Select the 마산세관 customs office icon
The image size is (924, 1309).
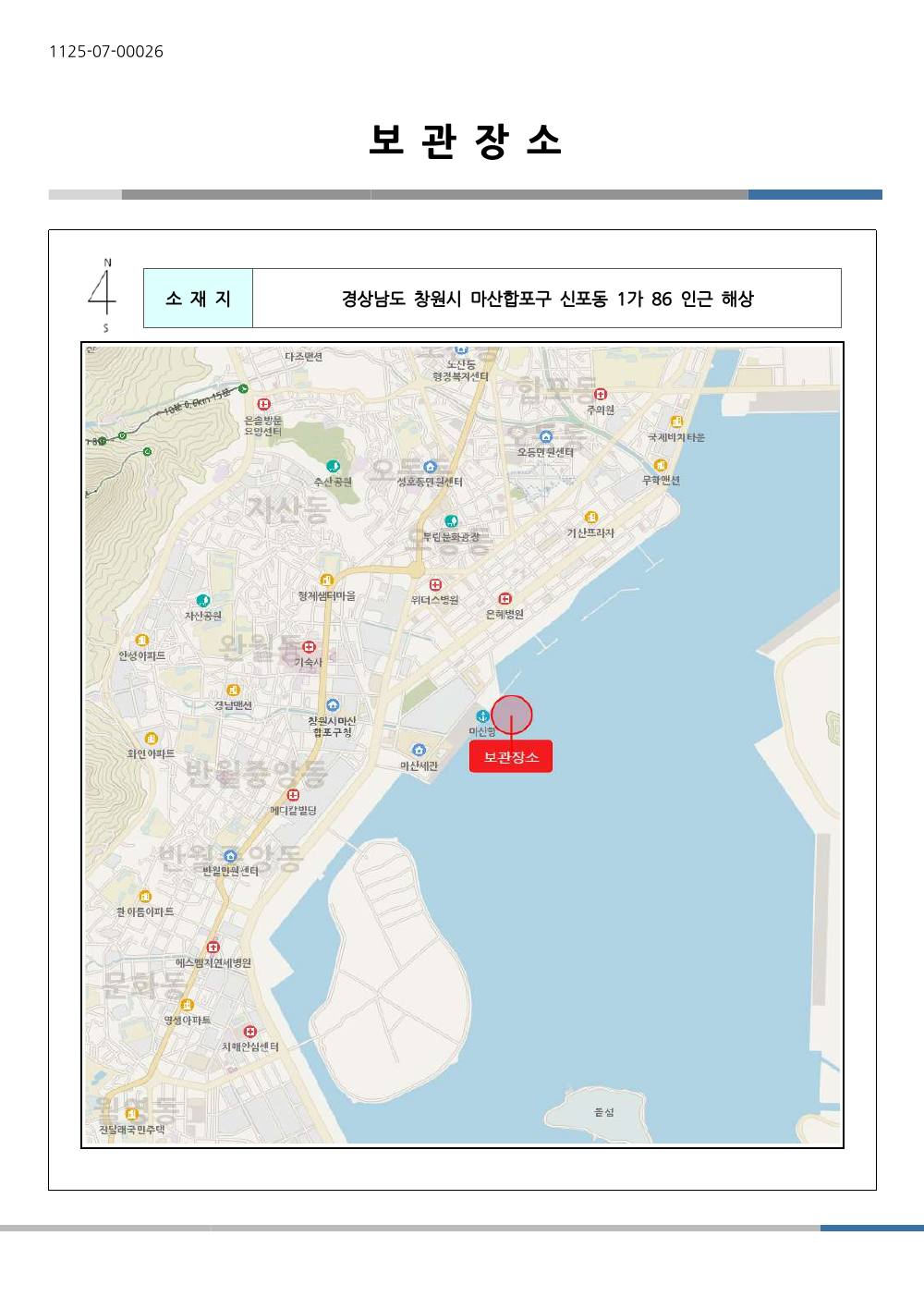[419, 751]
